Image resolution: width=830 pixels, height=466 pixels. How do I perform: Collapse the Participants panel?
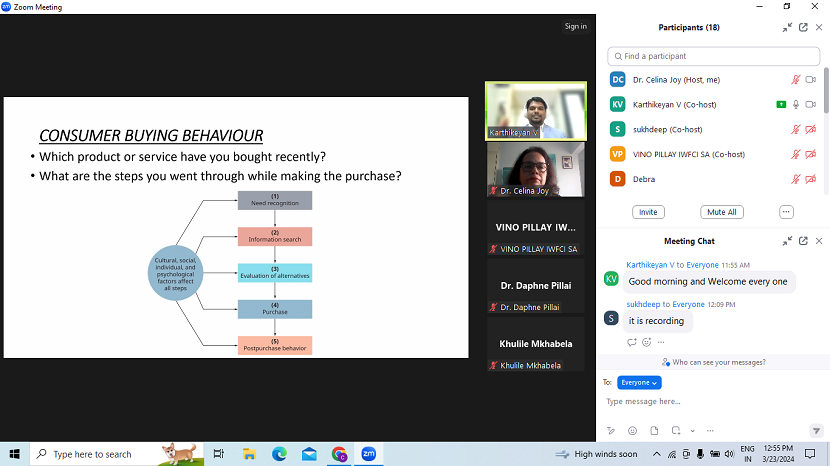[787, 27]
